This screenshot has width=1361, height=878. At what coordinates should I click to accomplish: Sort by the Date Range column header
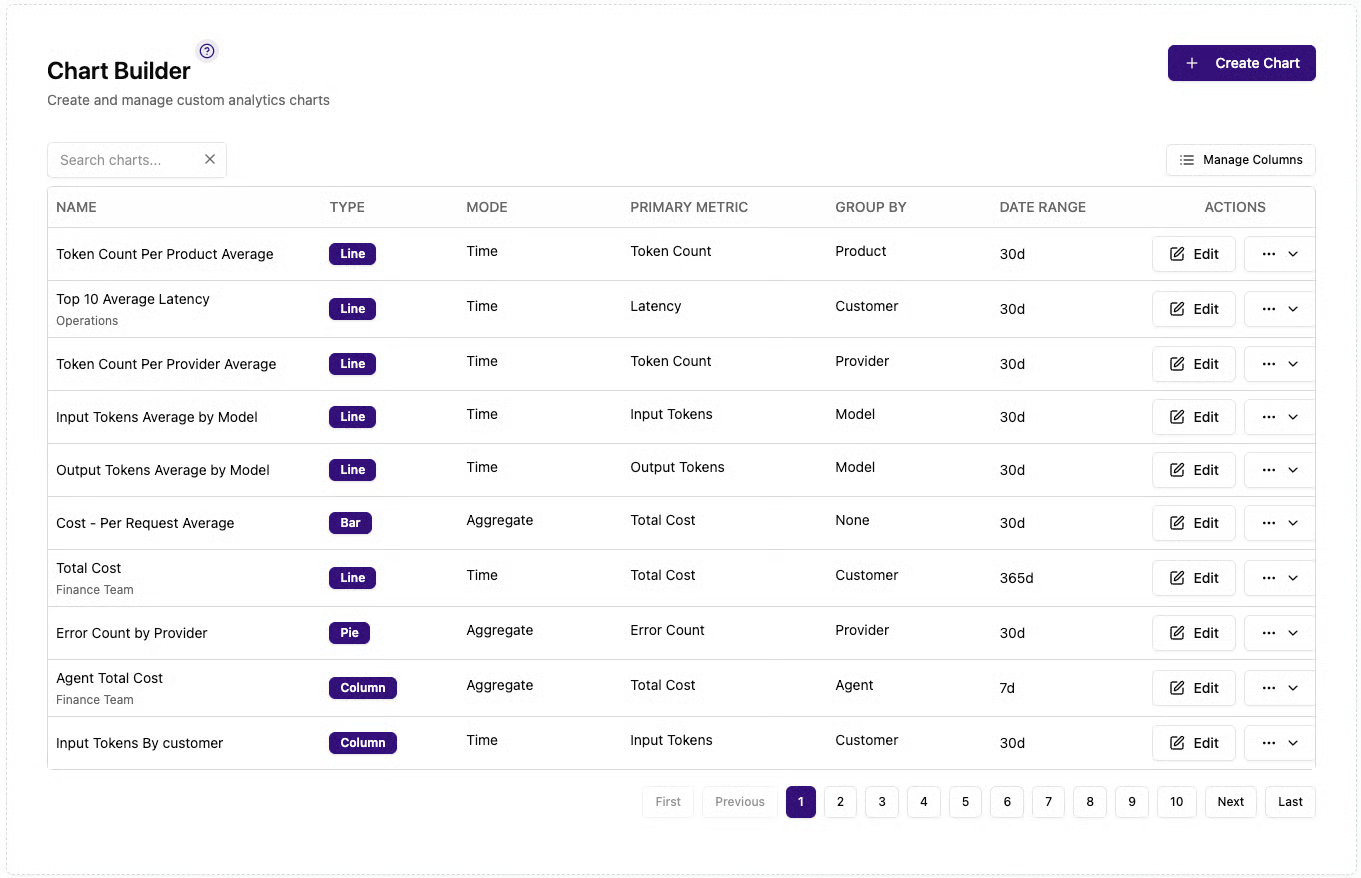[x=1042, y=207]
